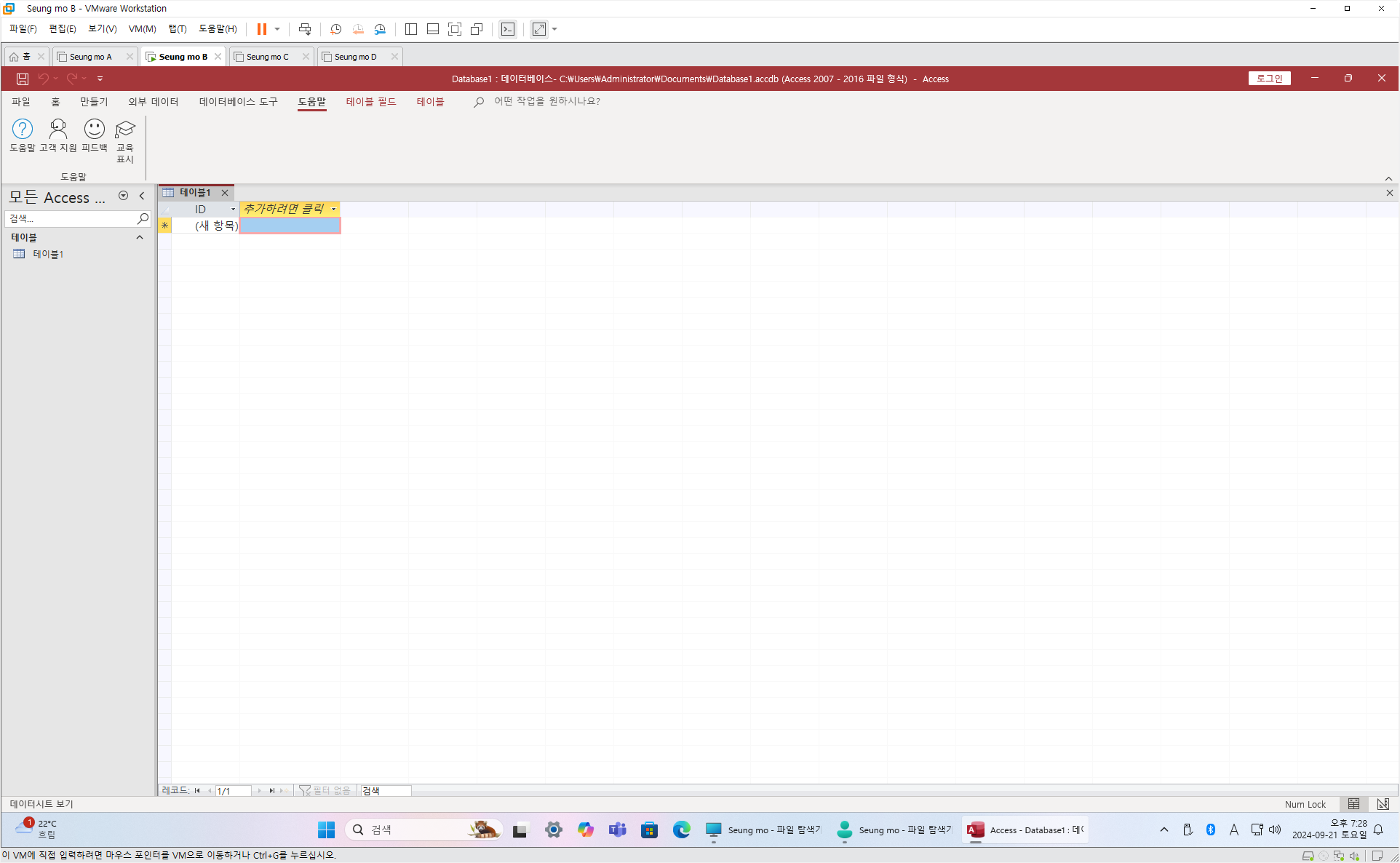Switch to the Seung mo C VM tab
The height and width of the screenshot is (863, 1400).
point(268,57)
